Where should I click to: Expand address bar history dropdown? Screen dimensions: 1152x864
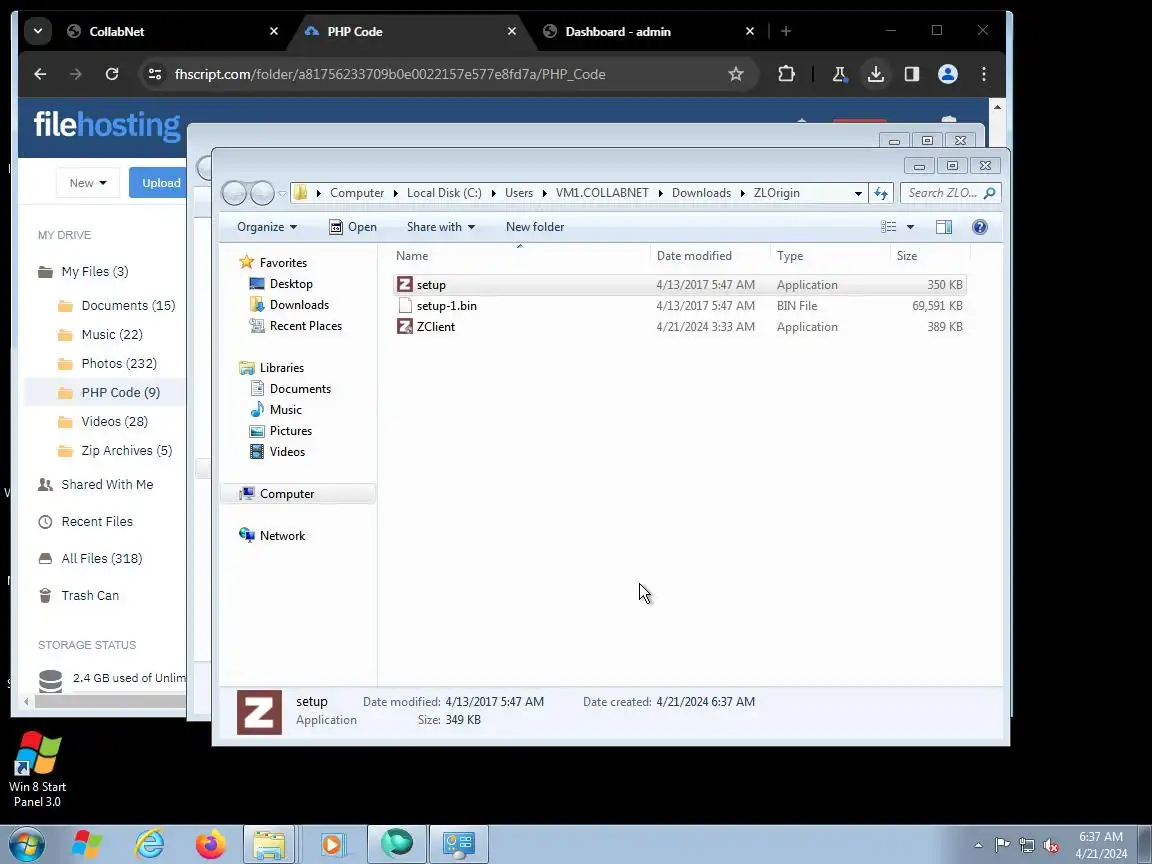tap(858, 193)
